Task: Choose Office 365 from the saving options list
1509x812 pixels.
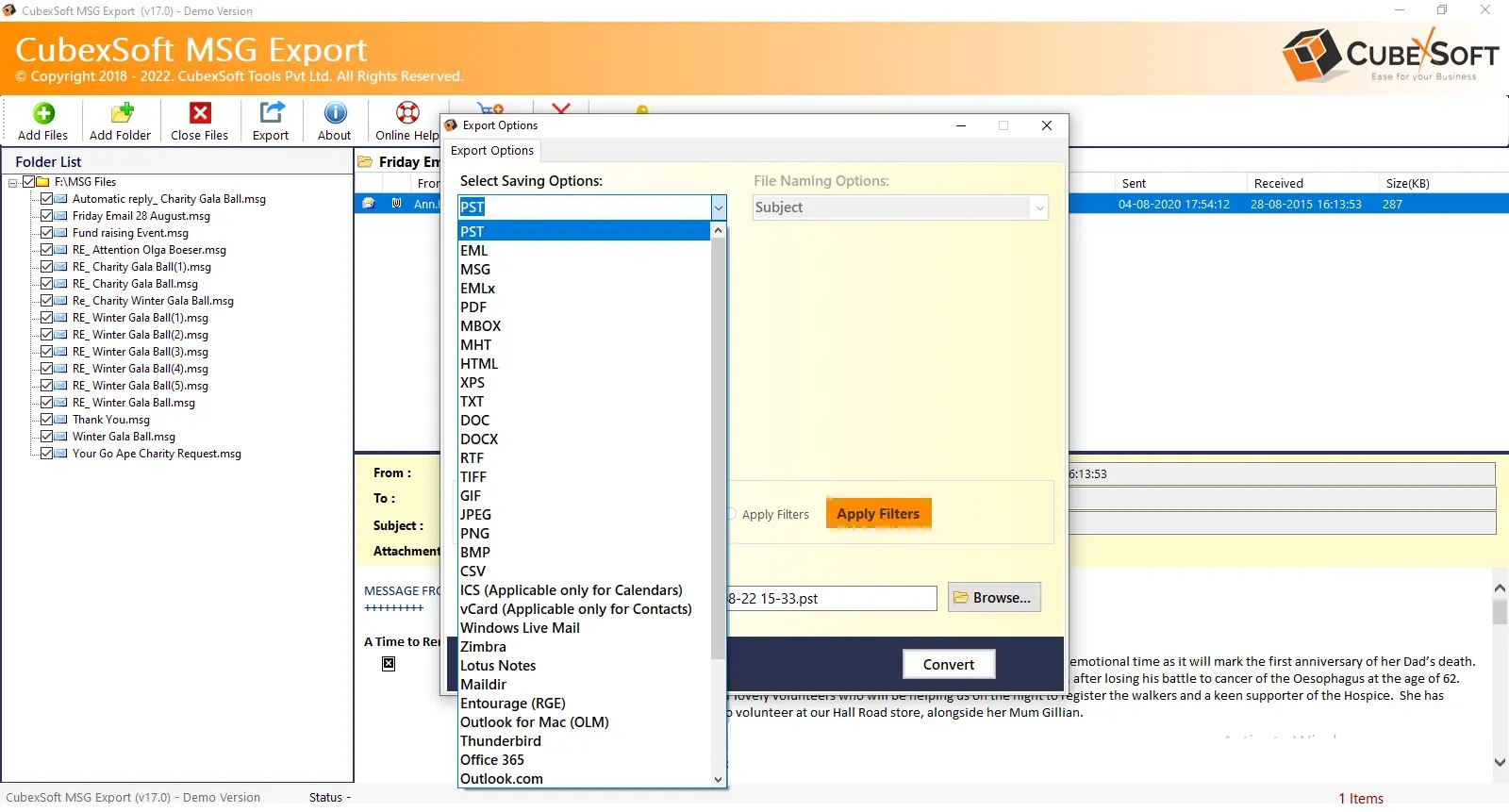Action: click(x=584, y=760)
